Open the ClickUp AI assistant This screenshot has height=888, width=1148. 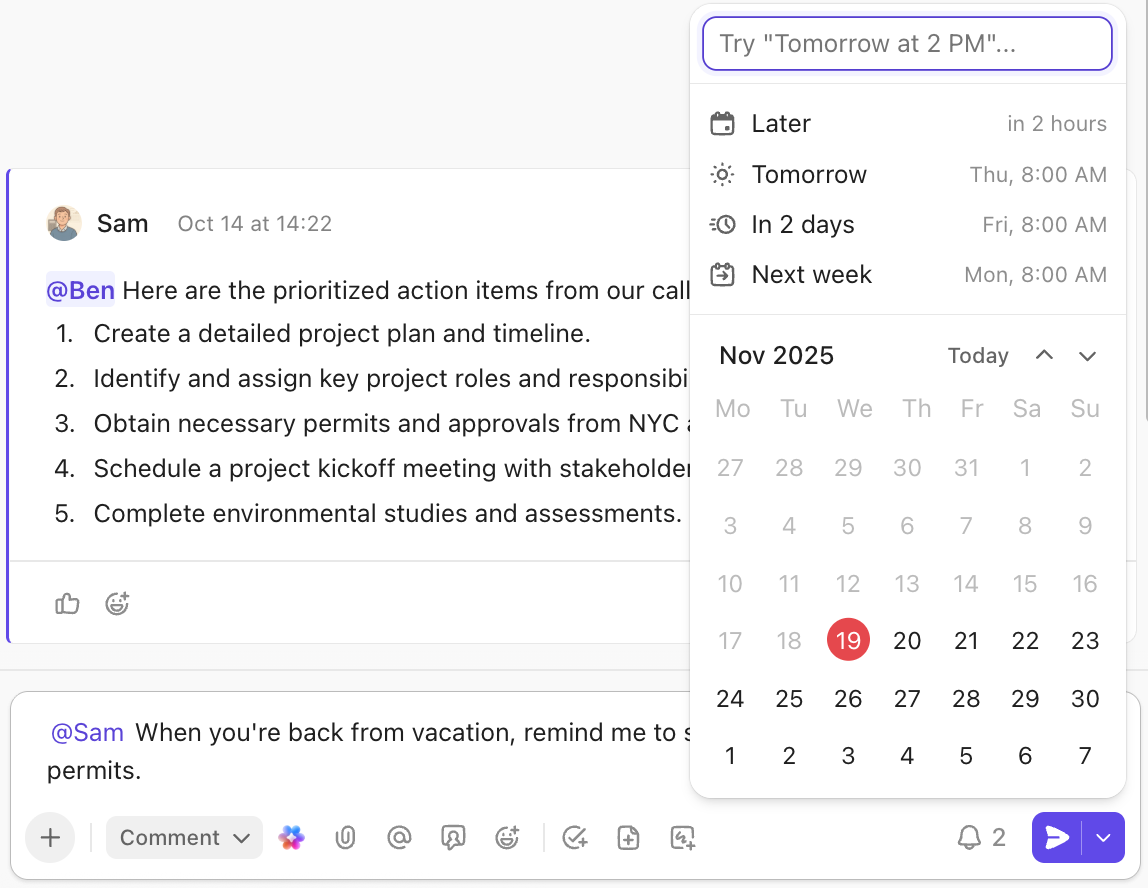292,838
